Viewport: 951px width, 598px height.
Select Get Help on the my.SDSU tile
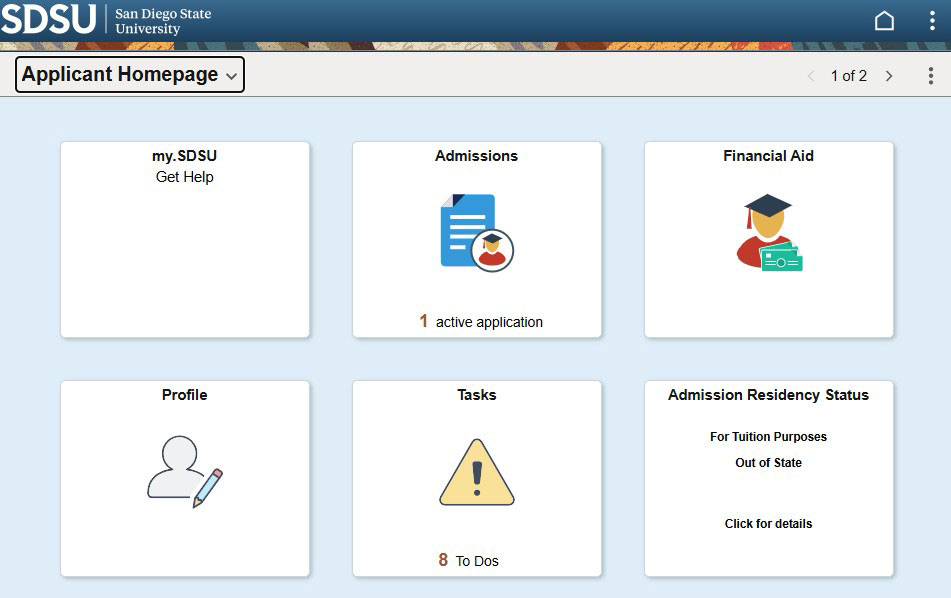coord(185,177)
